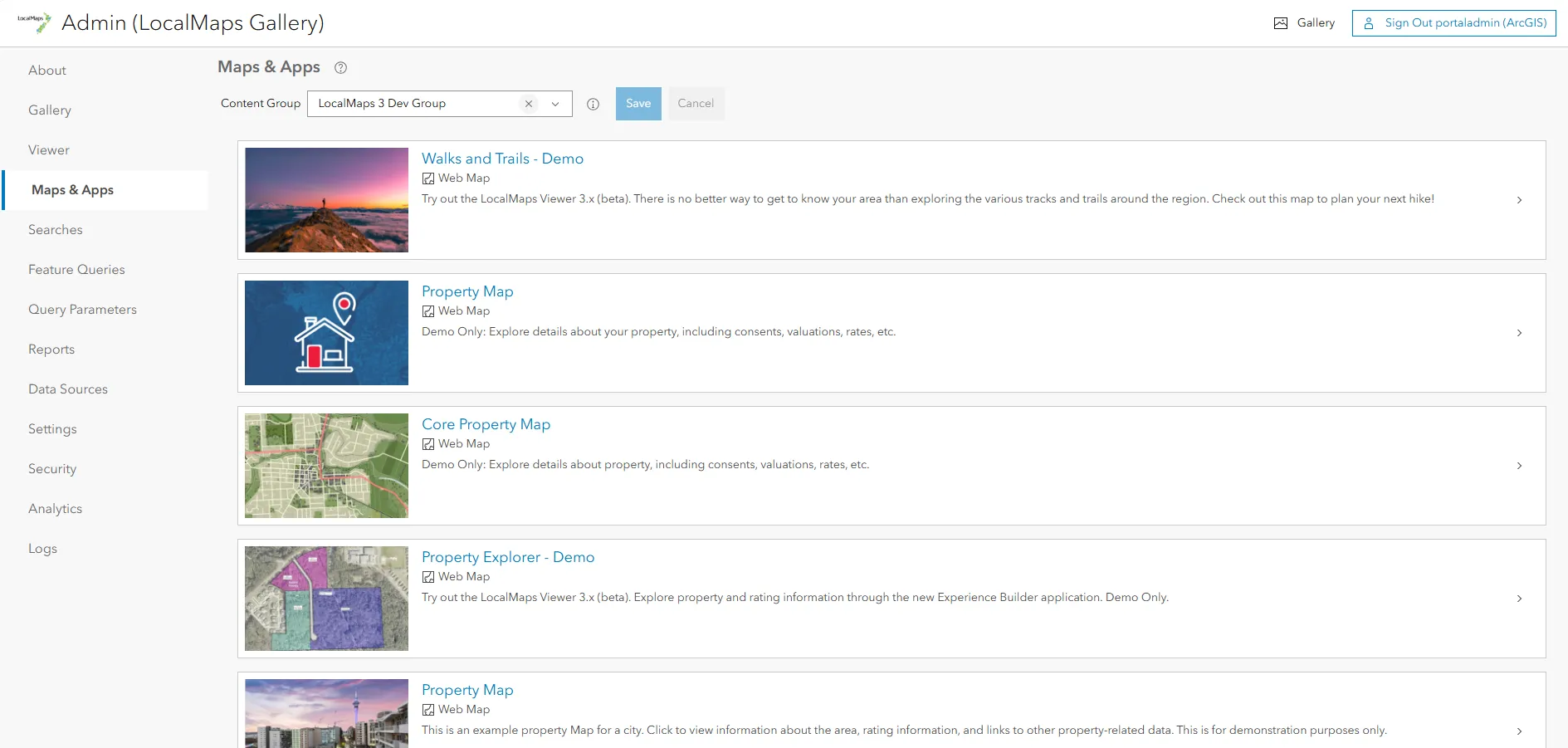Click the info icon beside Content Group
The width and height of the screenshot is (1568, 748).
pos(593,104)
